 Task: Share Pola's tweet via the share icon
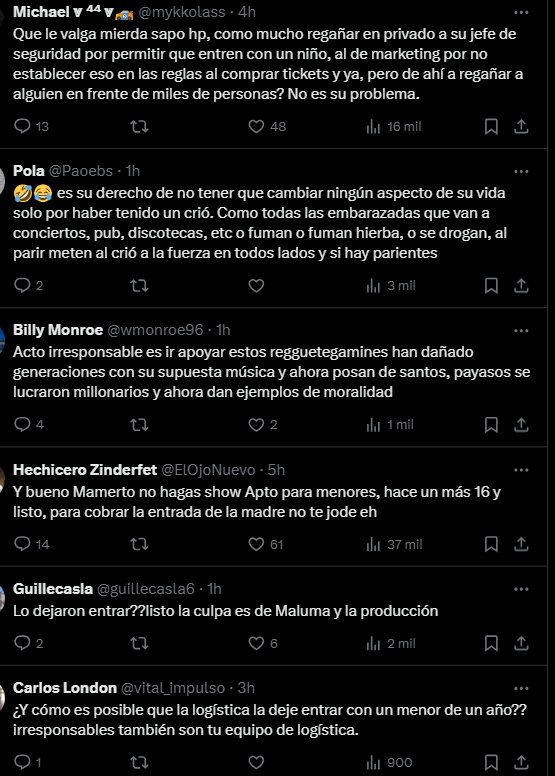(521, 286)
